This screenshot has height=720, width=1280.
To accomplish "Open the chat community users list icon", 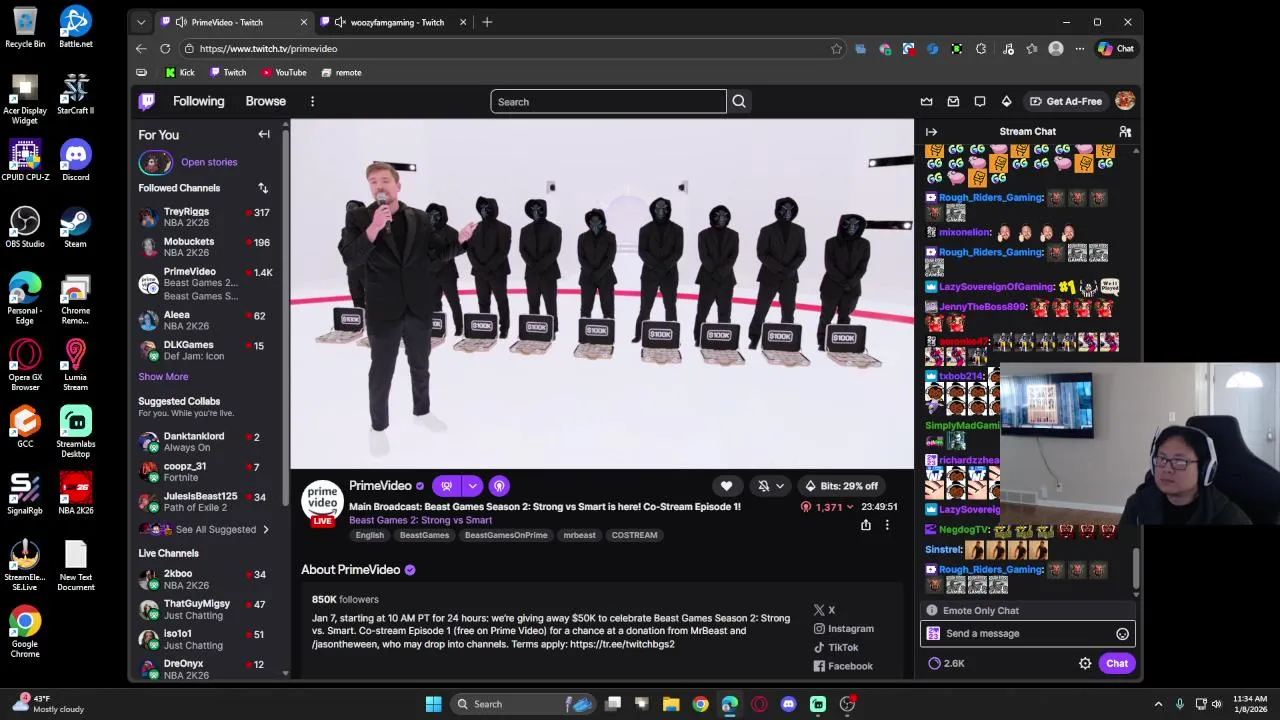I will click(1125, 131).
